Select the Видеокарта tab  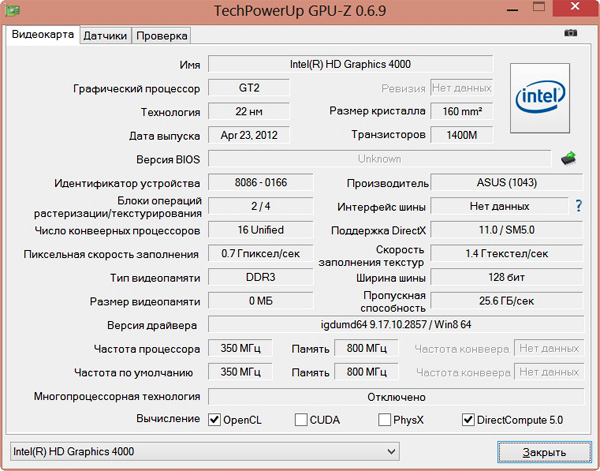point(42,34)
